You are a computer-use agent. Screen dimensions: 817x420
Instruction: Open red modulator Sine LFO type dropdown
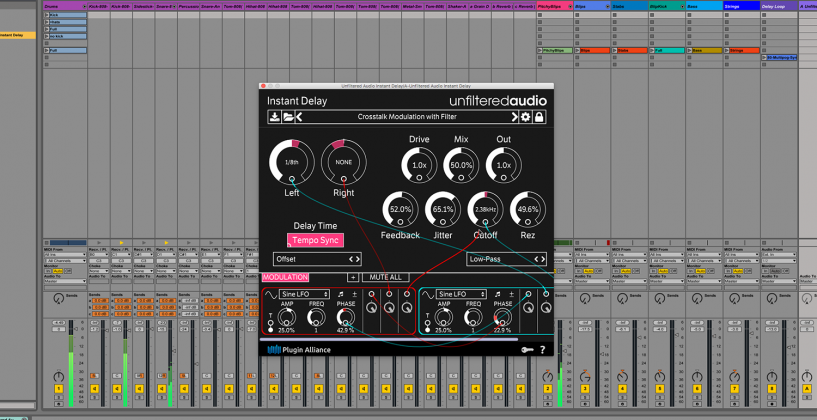click(304, 294)
